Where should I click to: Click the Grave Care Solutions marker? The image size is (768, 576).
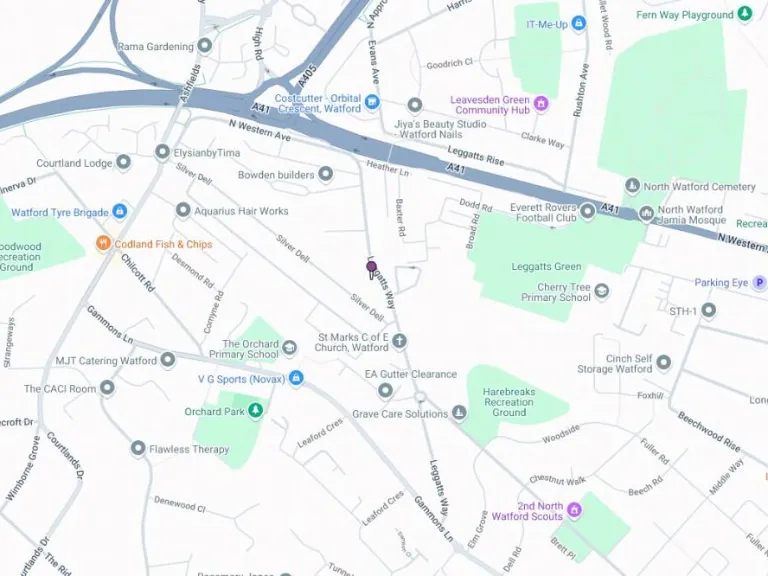[x=459, y=413]
